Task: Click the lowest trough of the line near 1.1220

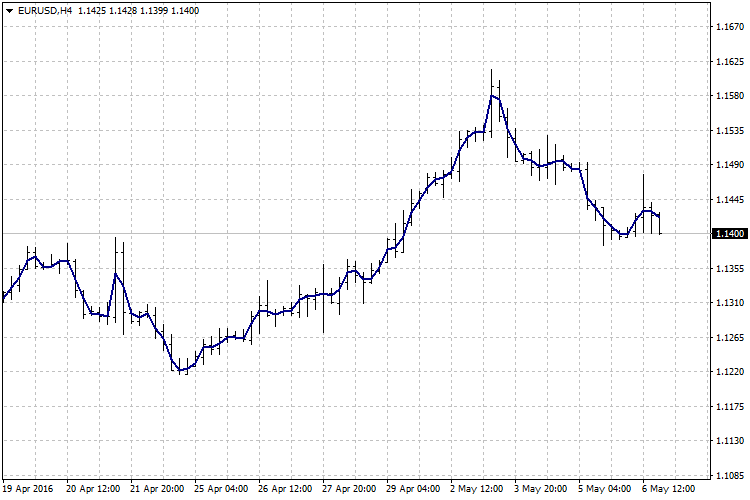Action: click(x=180, y=370)
